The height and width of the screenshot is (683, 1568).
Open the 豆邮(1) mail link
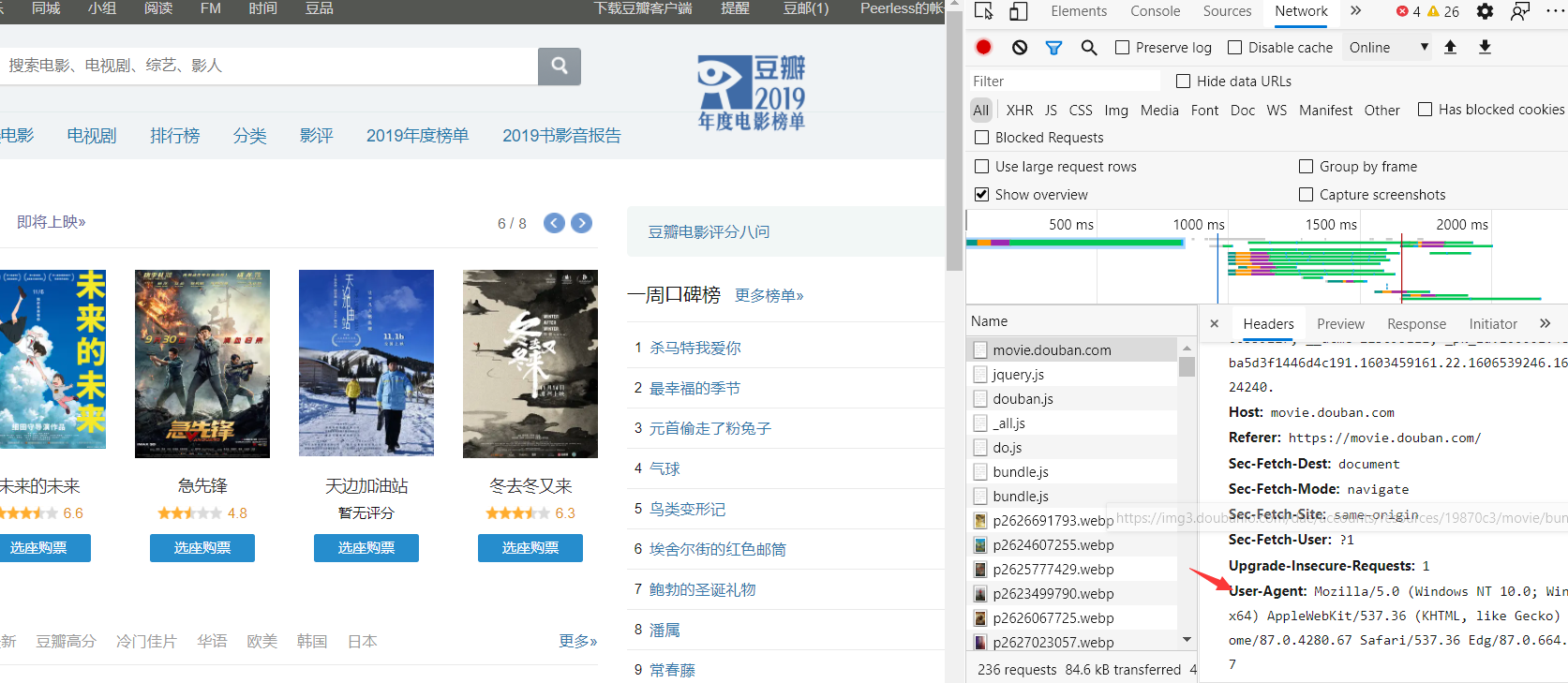click(806, 8)
